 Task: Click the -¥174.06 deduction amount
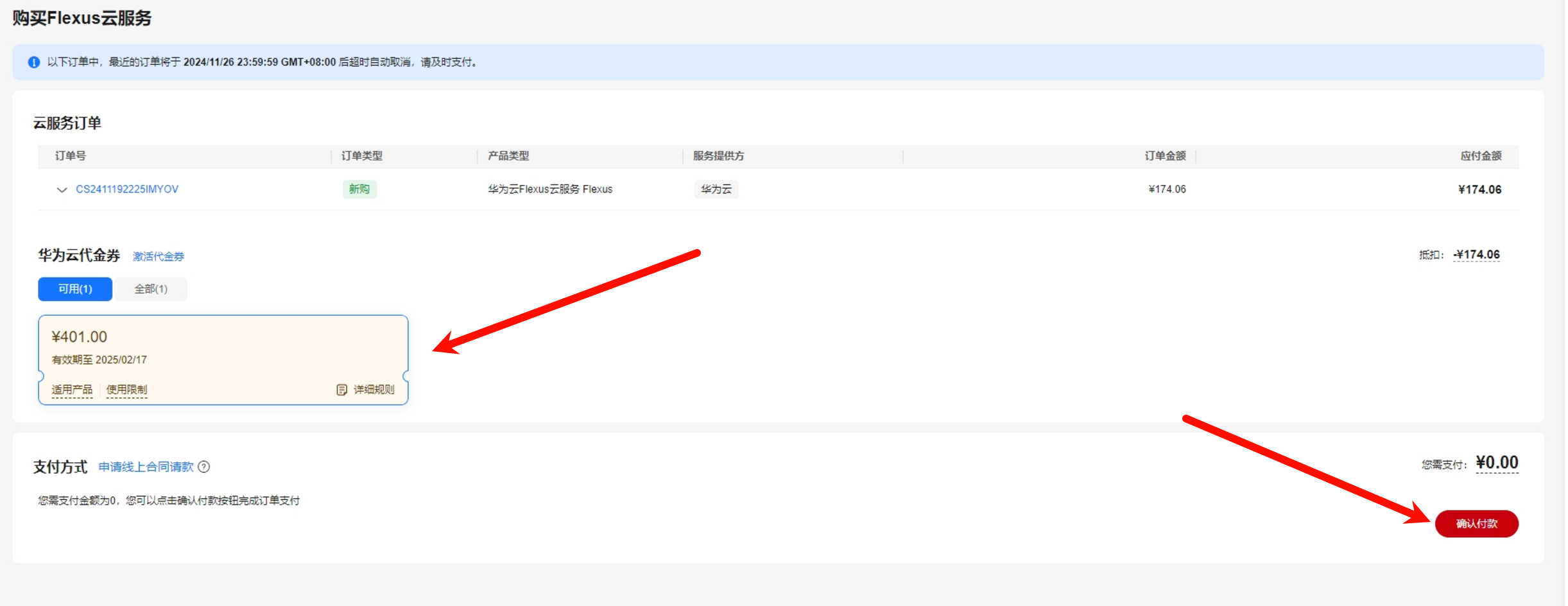coord(1476,255)
